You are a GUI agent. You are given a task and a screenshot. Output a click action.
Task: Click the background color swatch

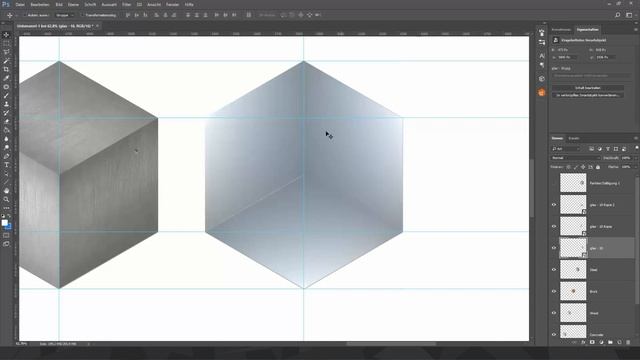click(x=8, y=226)
